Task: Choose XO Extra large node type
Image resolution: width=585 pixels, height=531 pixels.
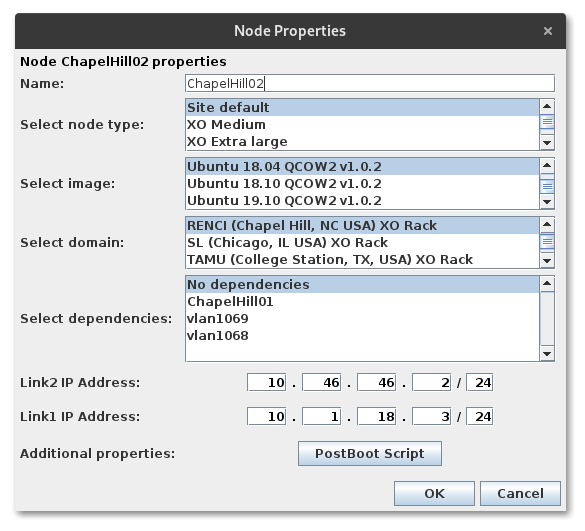Action: (x=362, y=142)
